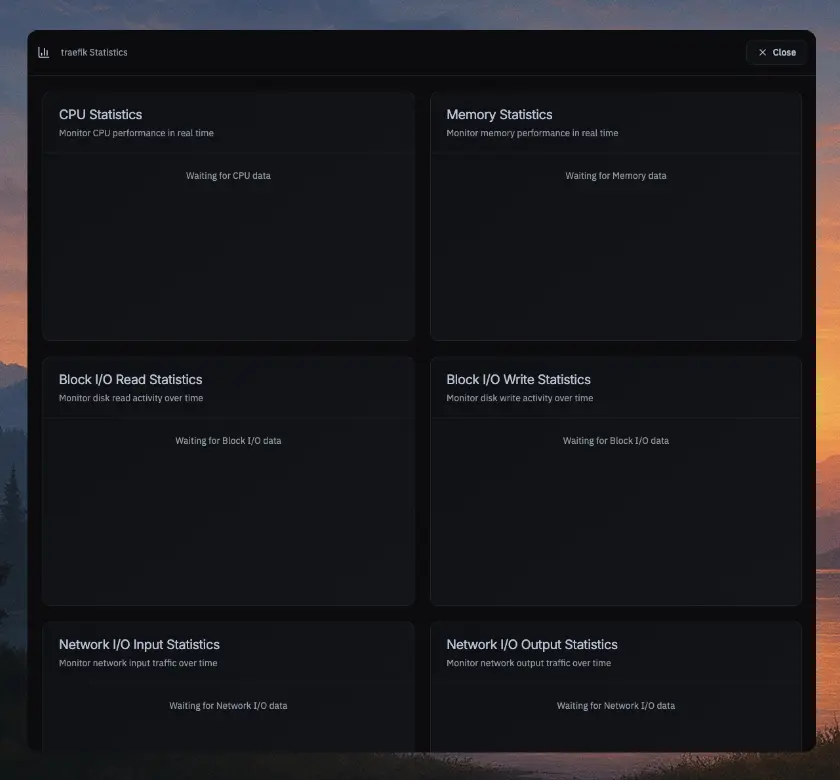Select the Network I/O Input Statistics heading
Viewport: 840px width, 780px height.
139,645
